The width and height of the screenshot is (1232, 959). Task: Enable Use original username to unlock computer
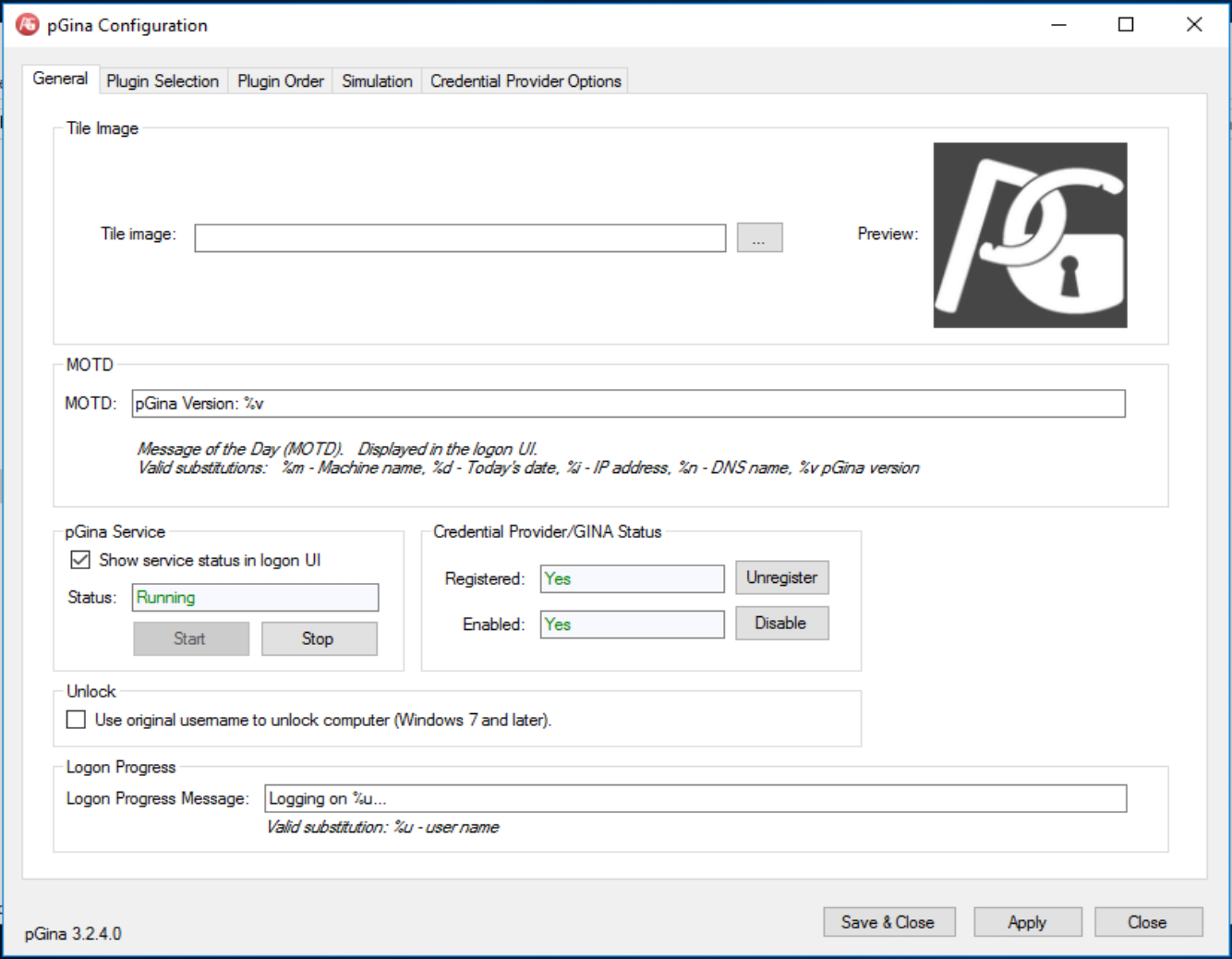[77, 720]
